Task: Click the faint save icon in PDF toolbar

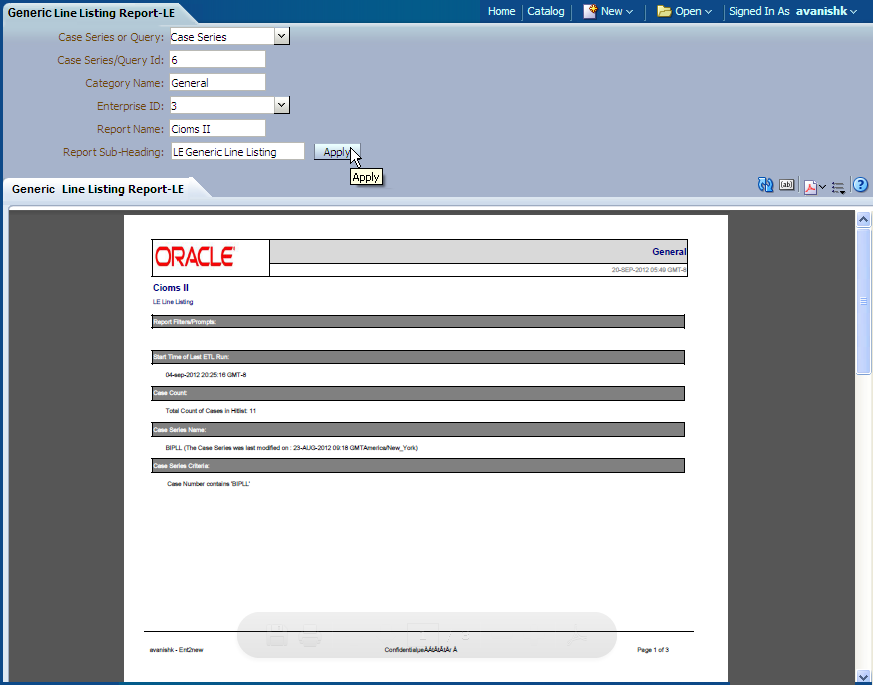Action: pyautogui.click(x=276, y=635)
